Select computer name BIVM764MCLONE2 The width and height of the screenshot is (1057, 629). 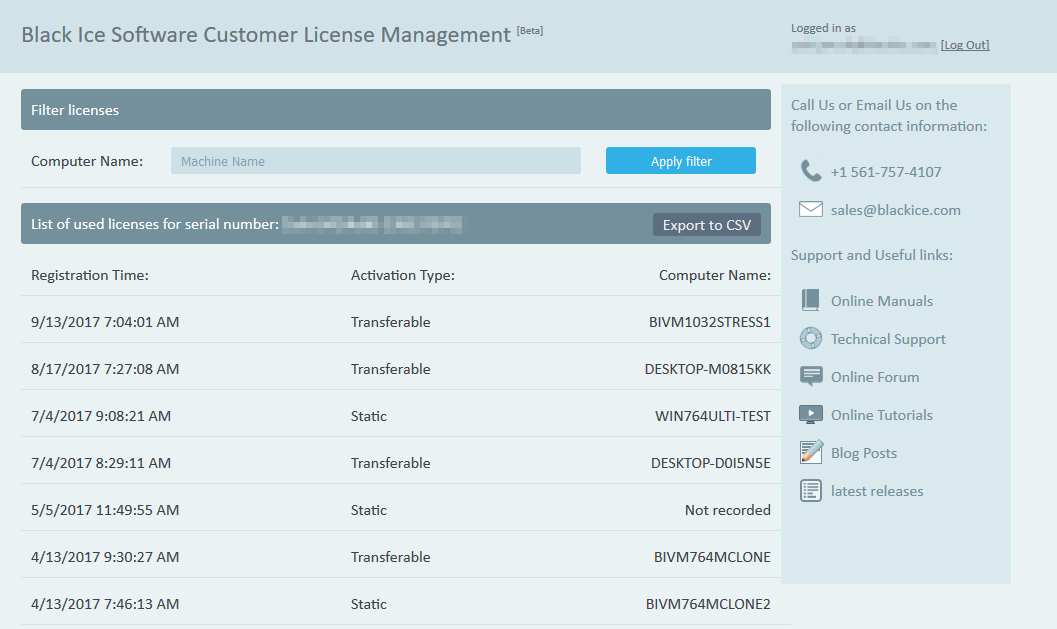coord(708,604)
